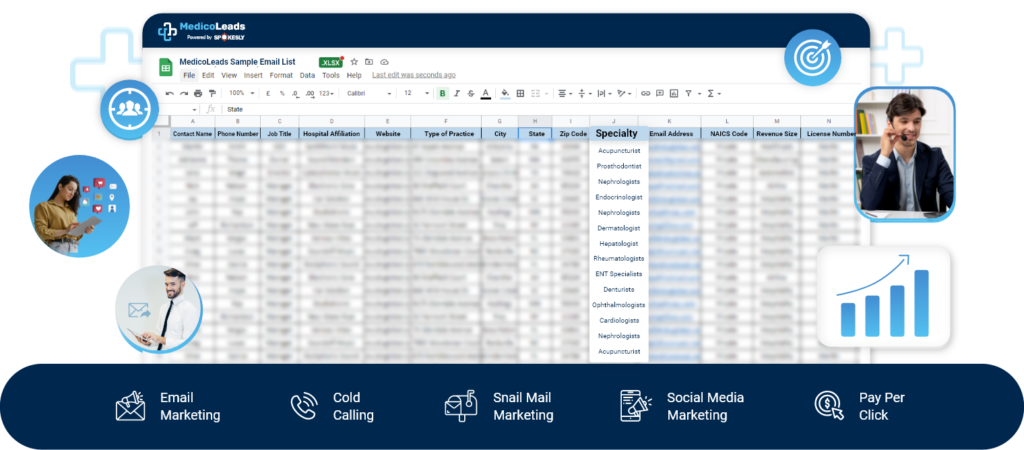Click the document title MedicoLeads Sample Email List
Viewport: 1024px width, 450px height.
pos(237,62)
